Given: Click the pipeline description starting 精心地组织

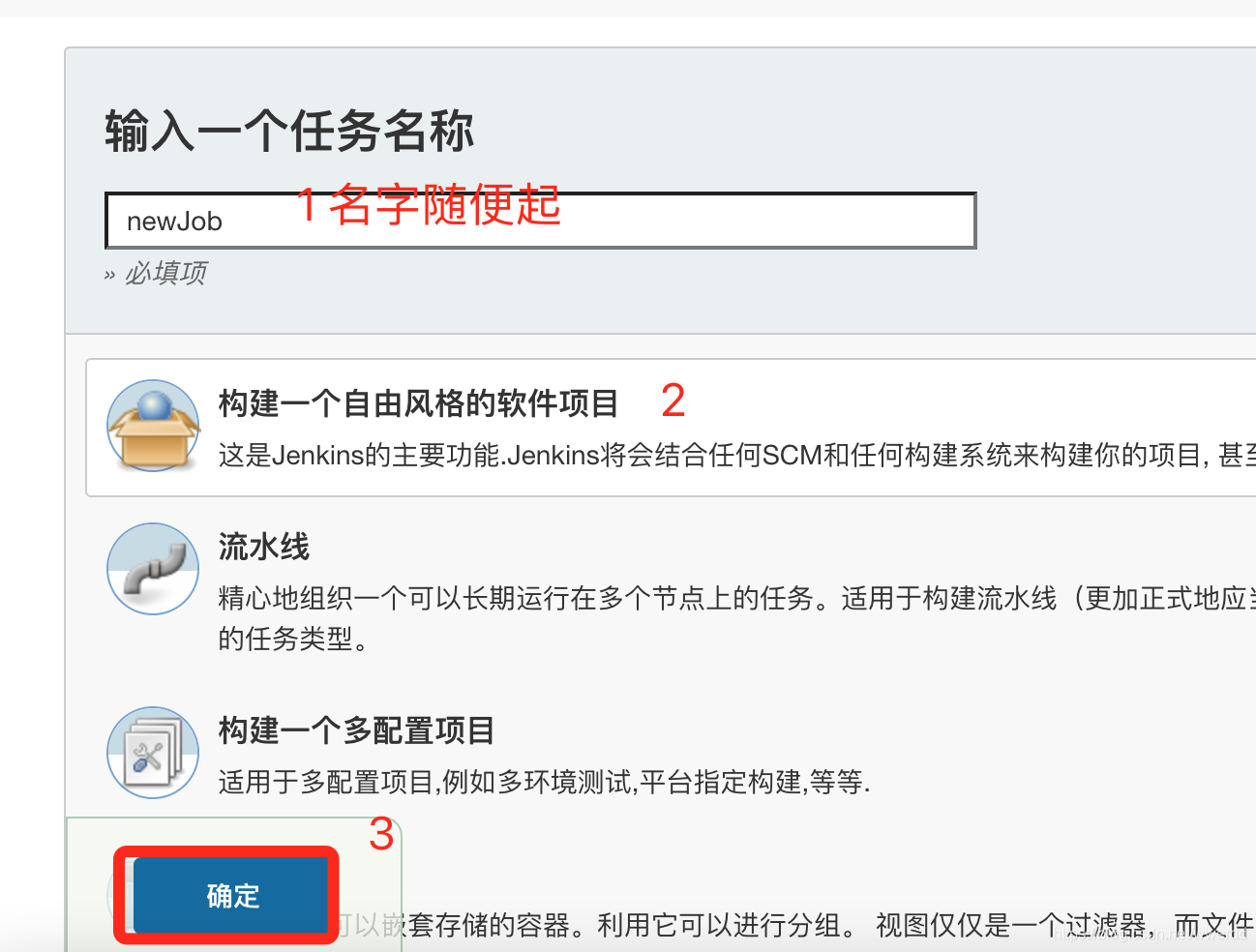Looking at the screenshot, I should [736, 618].
